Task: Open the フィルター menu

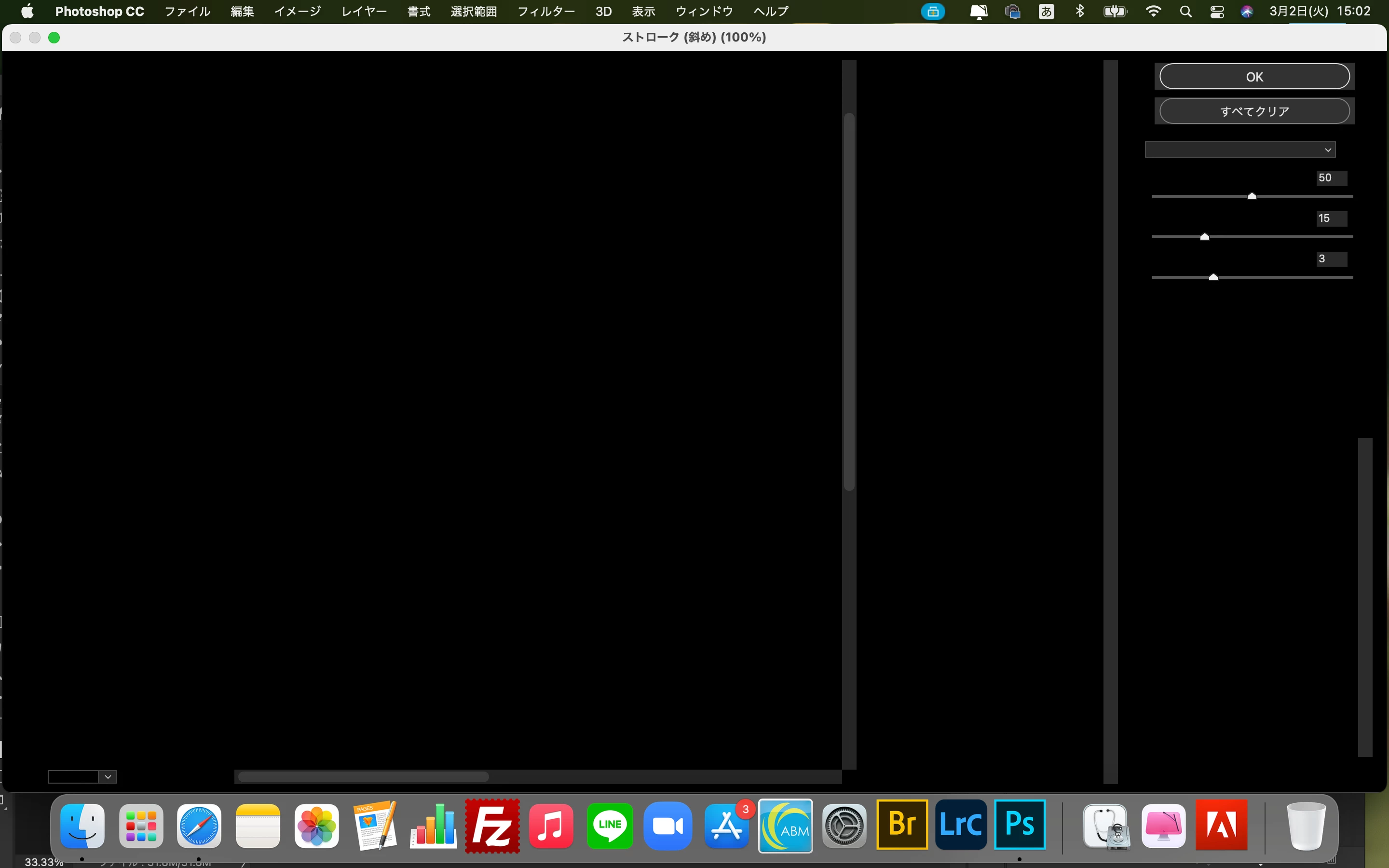Action: pos(545,12)
